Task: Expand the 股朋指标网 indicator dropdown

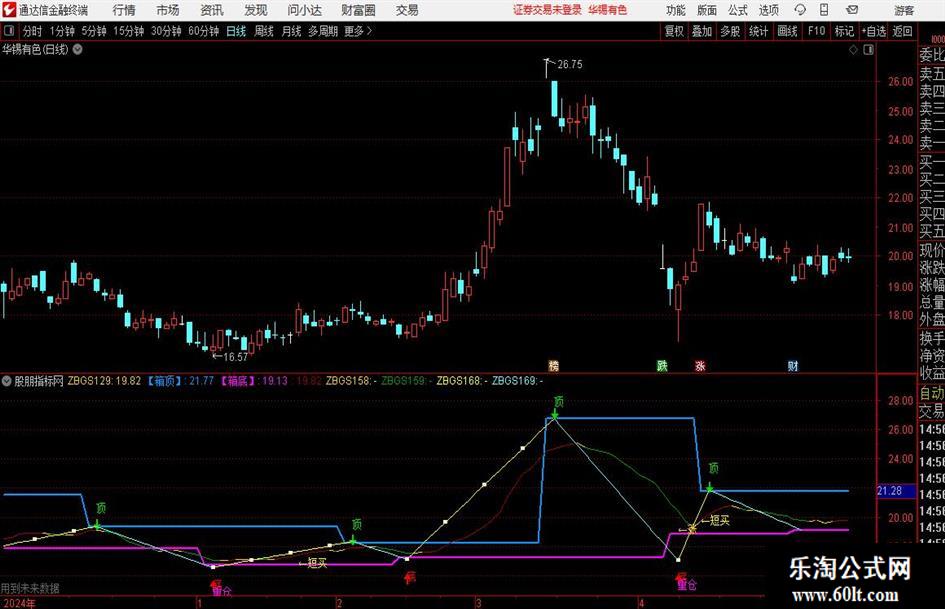Action: (x=7, y=380)
